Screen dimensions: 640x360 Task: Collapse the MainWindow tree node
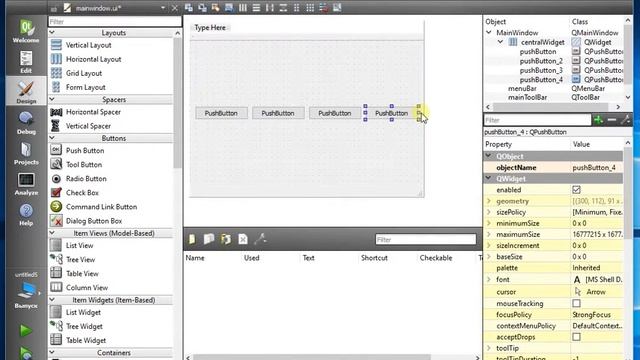point(489,32)
